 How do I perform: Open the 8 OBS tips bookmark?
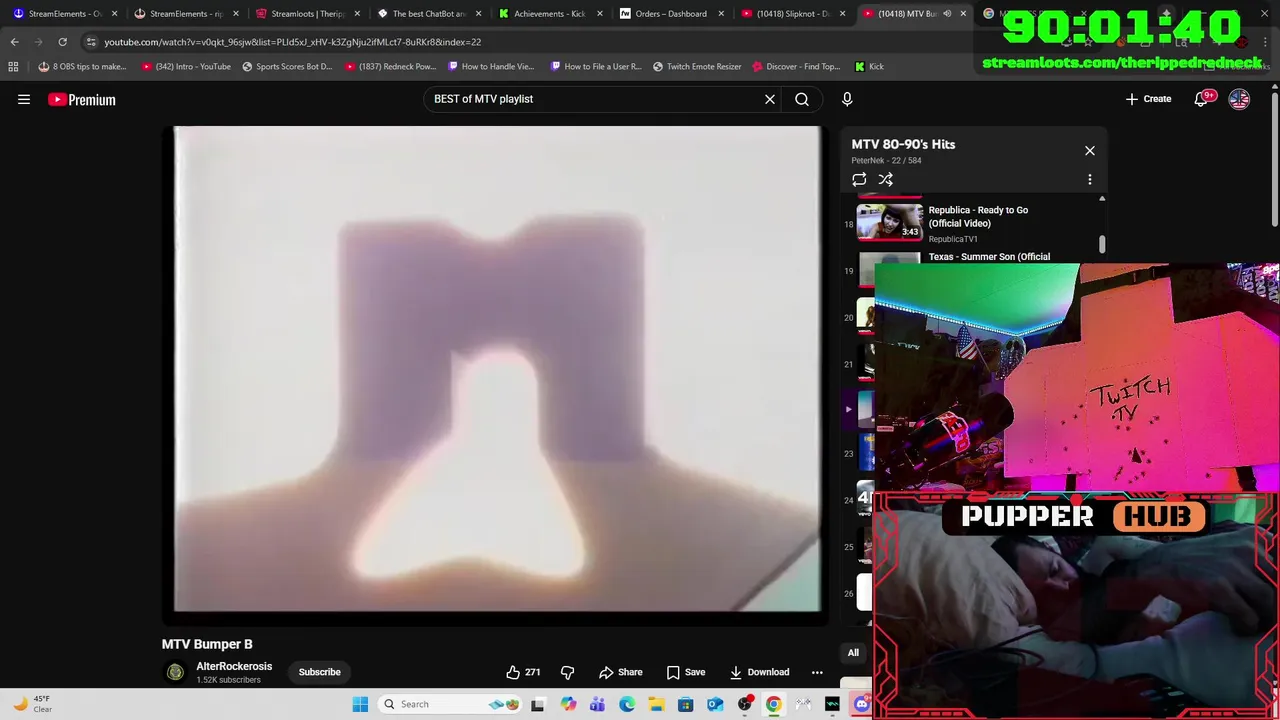[82, 66]
